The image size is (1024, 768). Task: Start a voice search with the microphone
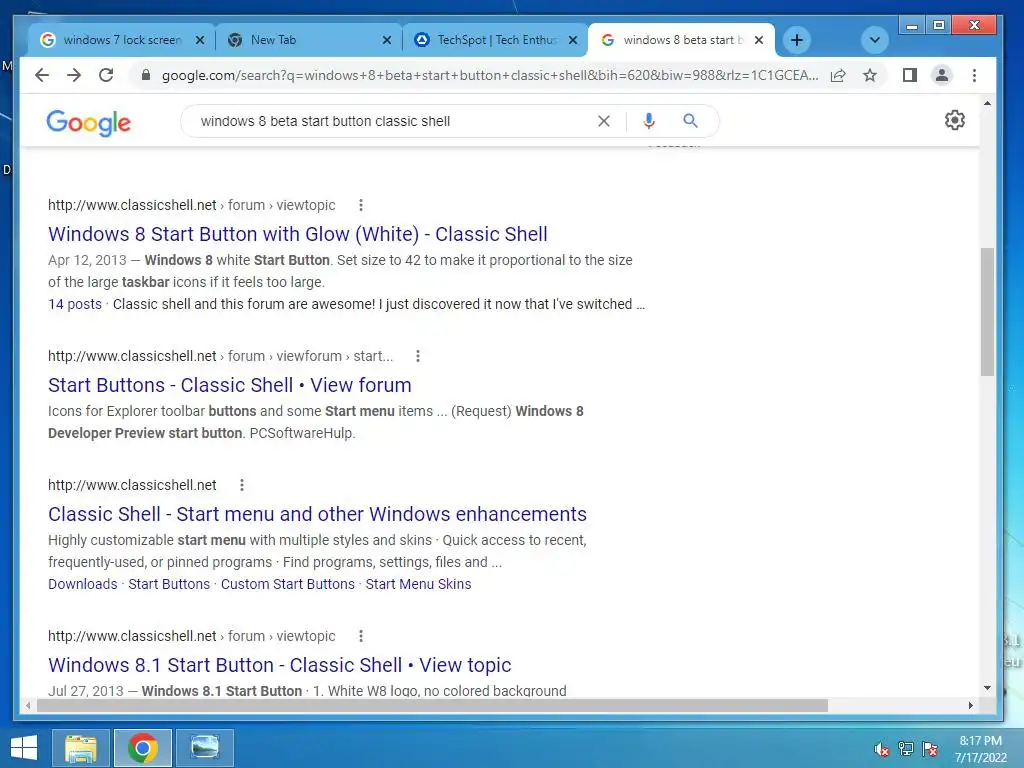click(648, 121)
